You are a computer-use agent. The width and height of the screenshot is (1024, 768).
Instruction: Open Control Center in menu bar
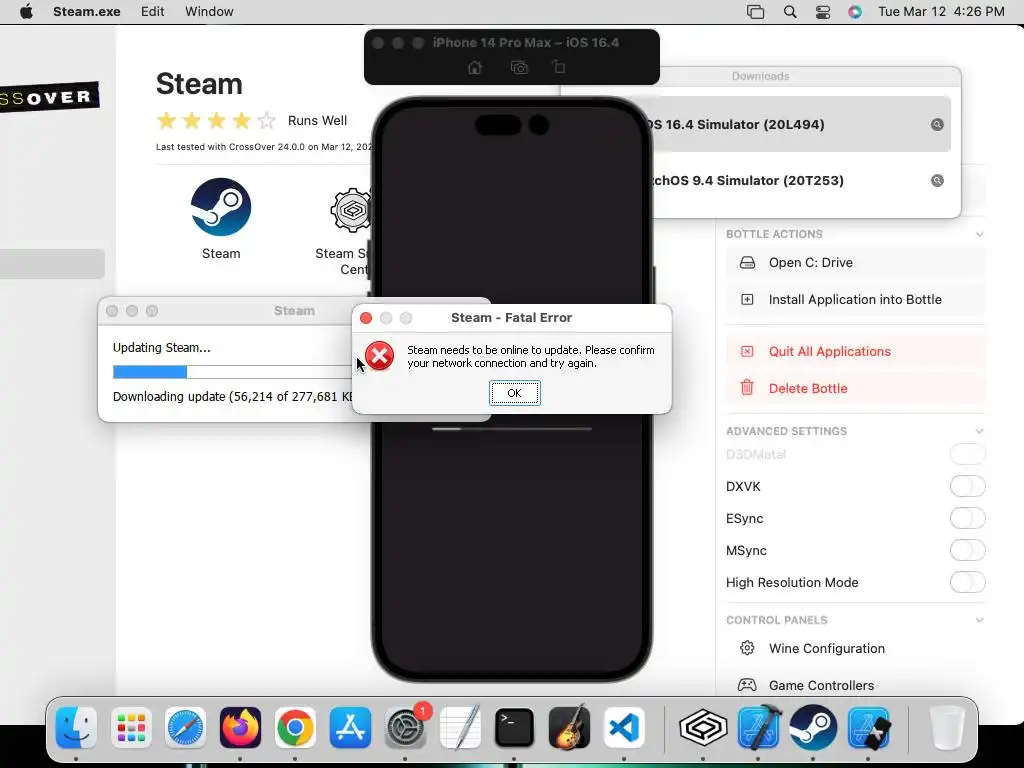pos(823,12)
